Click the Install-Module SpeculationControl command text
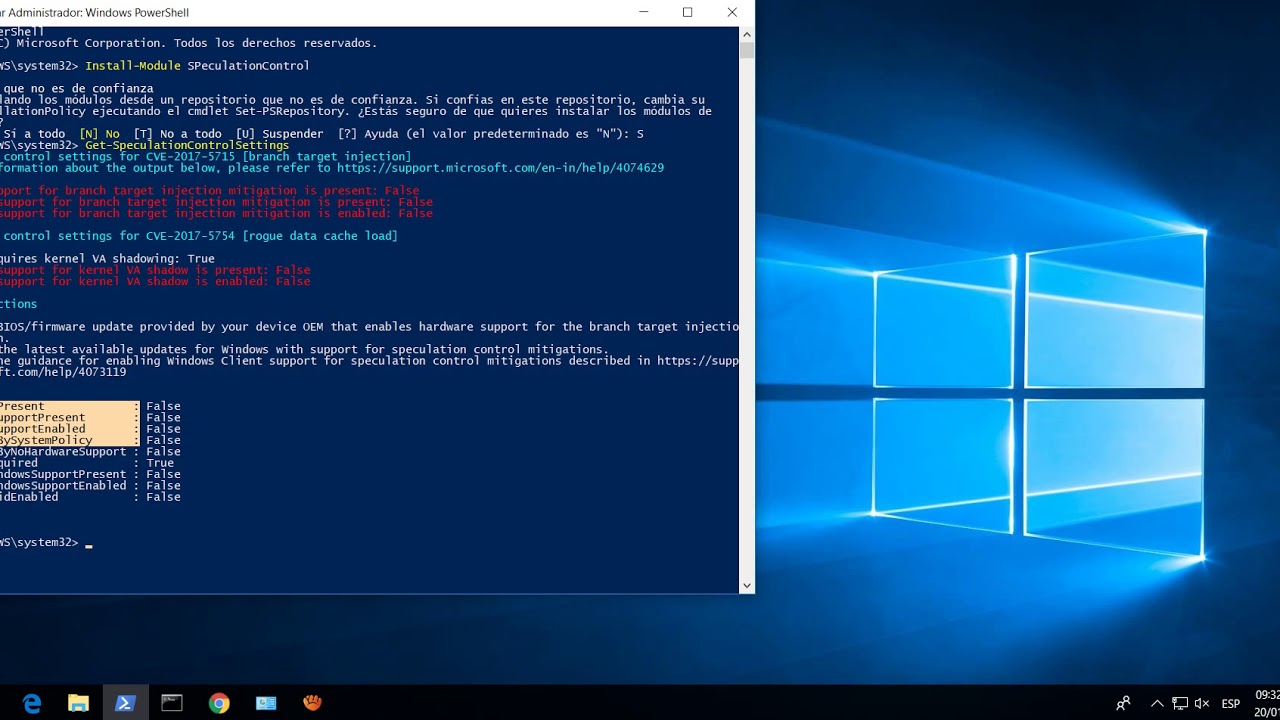The image size is (1280, 720). 197,66
